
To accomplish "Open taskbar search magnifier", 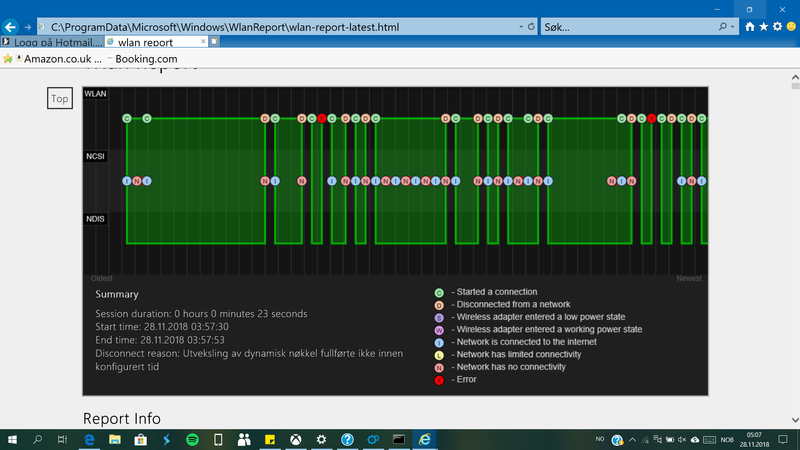I will pyautogui.click(x=37, y=439).
